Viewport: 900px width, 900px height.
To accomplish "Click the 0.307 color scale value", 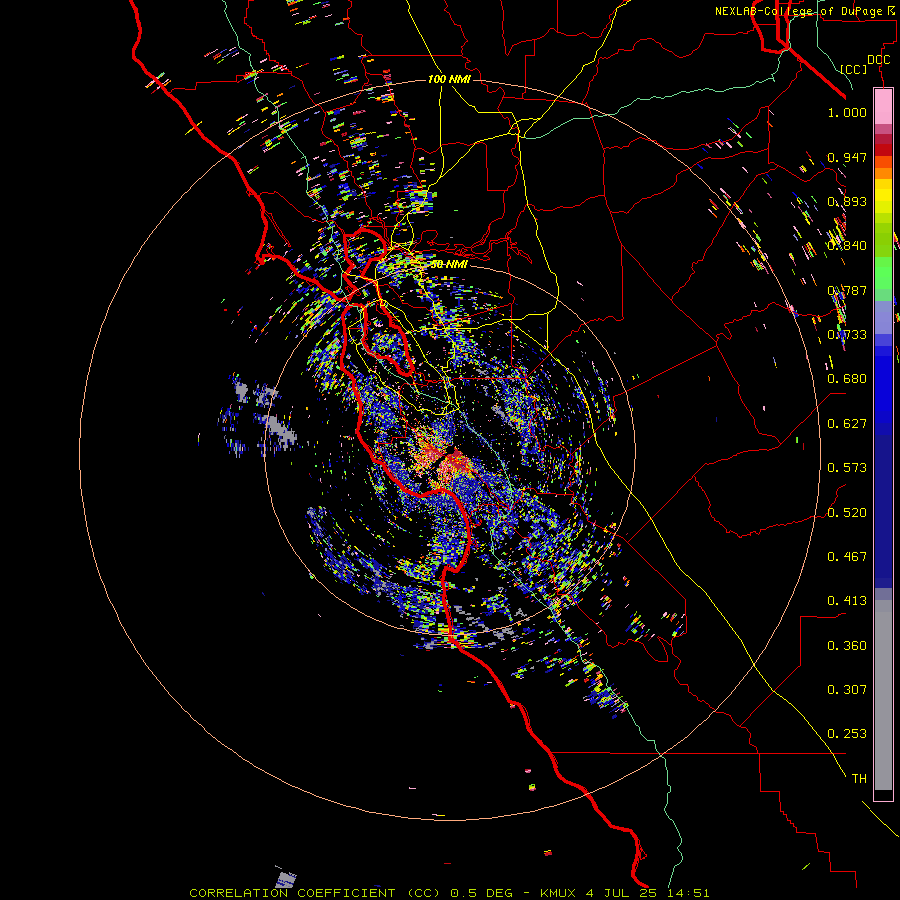I will pyautogui.click(x=847, y=690).
